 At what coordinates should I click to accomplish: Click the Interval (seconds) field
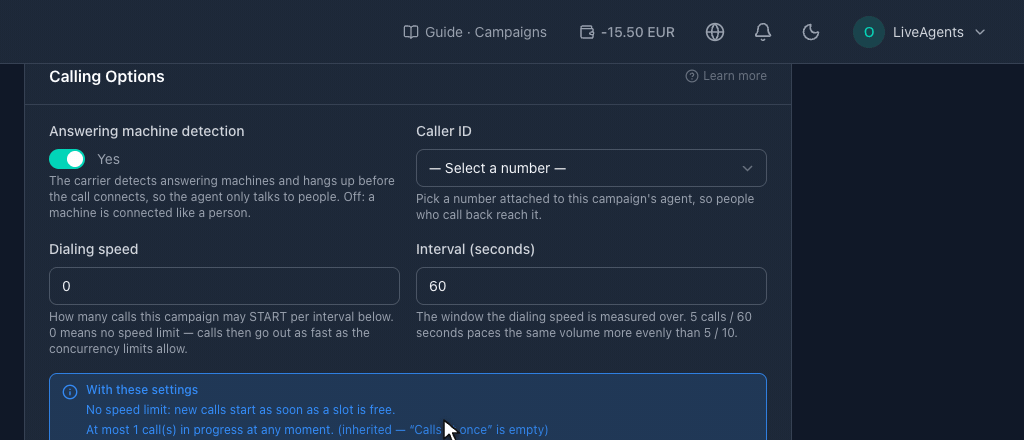(591, 286)
